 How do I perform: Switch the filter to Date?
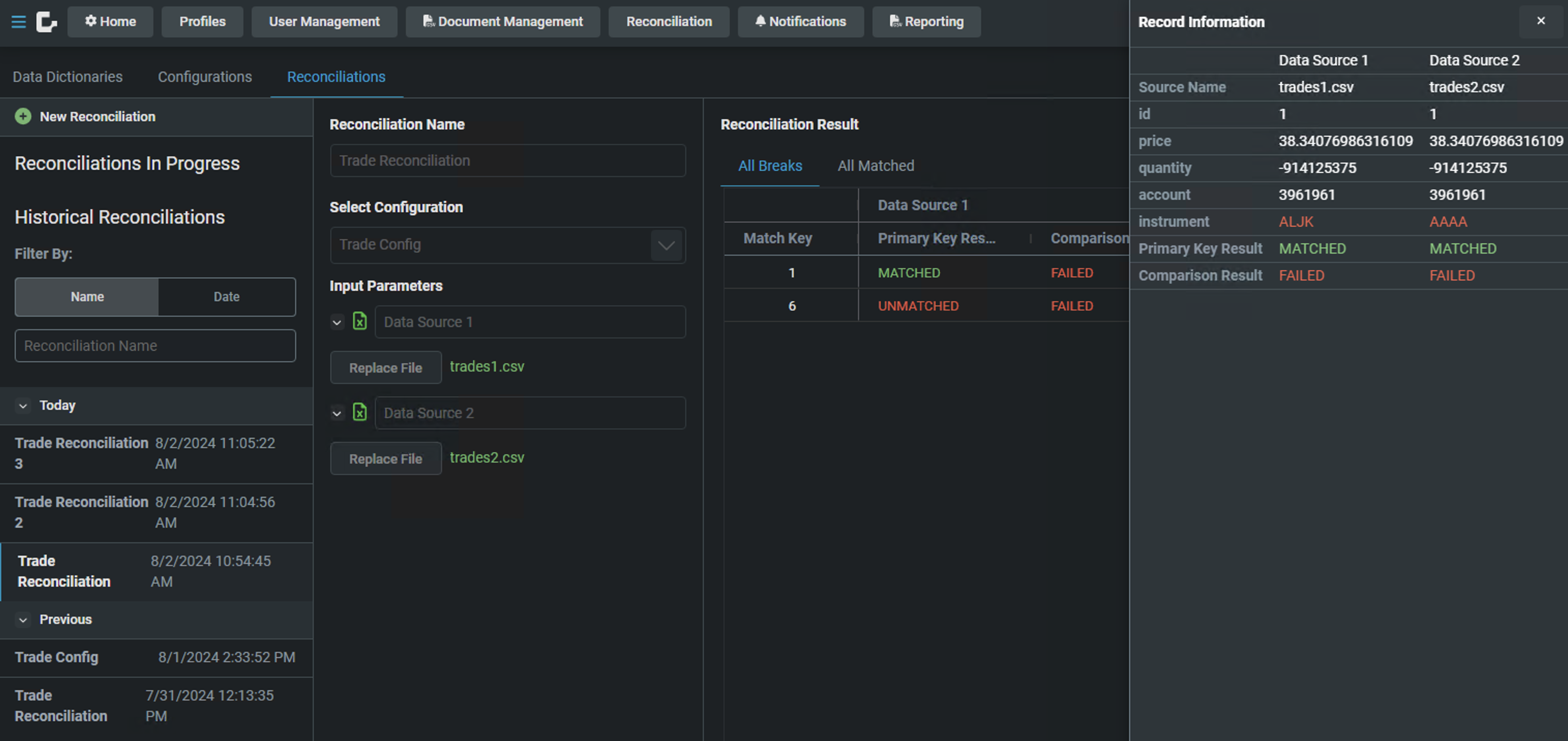click(x=227, y=297)
